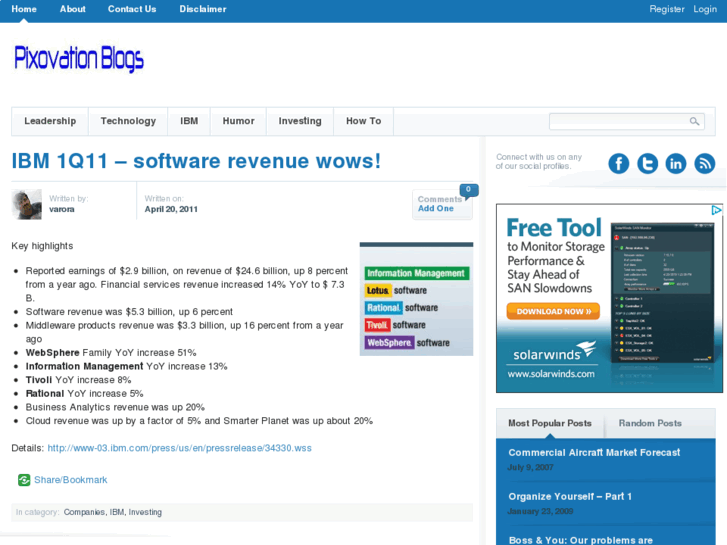Open Boss & You post
727x545 pixels.
(x=580, y=540)
